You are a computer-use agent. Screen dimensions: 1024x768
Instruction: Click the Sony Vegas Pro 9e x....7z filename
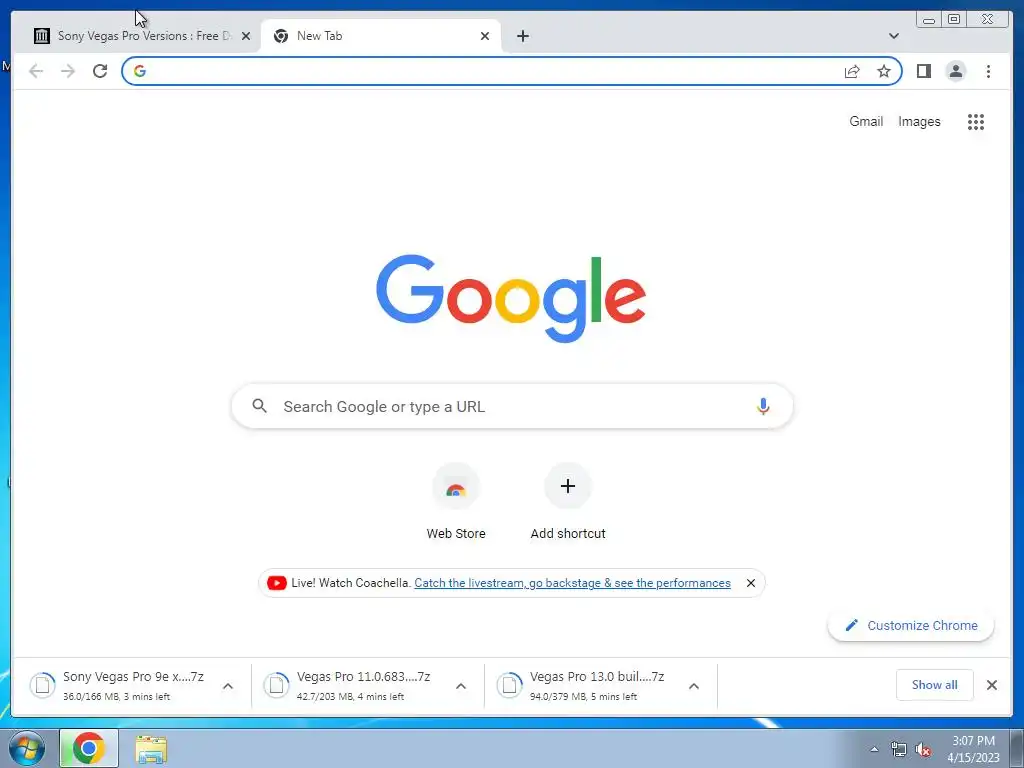pyautogui.click(x=133, y=677)
